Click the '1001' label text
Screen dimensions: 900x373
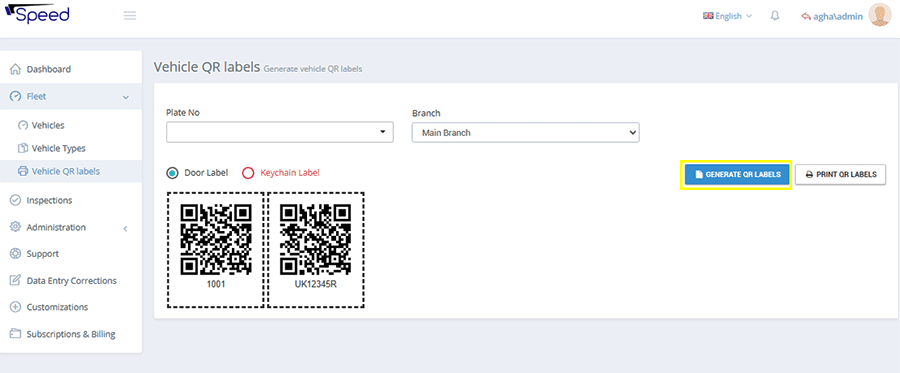(216, 284)
